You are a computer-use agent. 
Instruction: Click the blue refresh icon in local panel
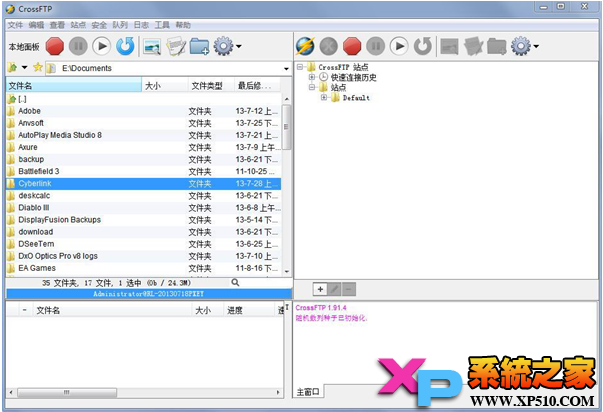pyautogui.click(x=125, y=46)
